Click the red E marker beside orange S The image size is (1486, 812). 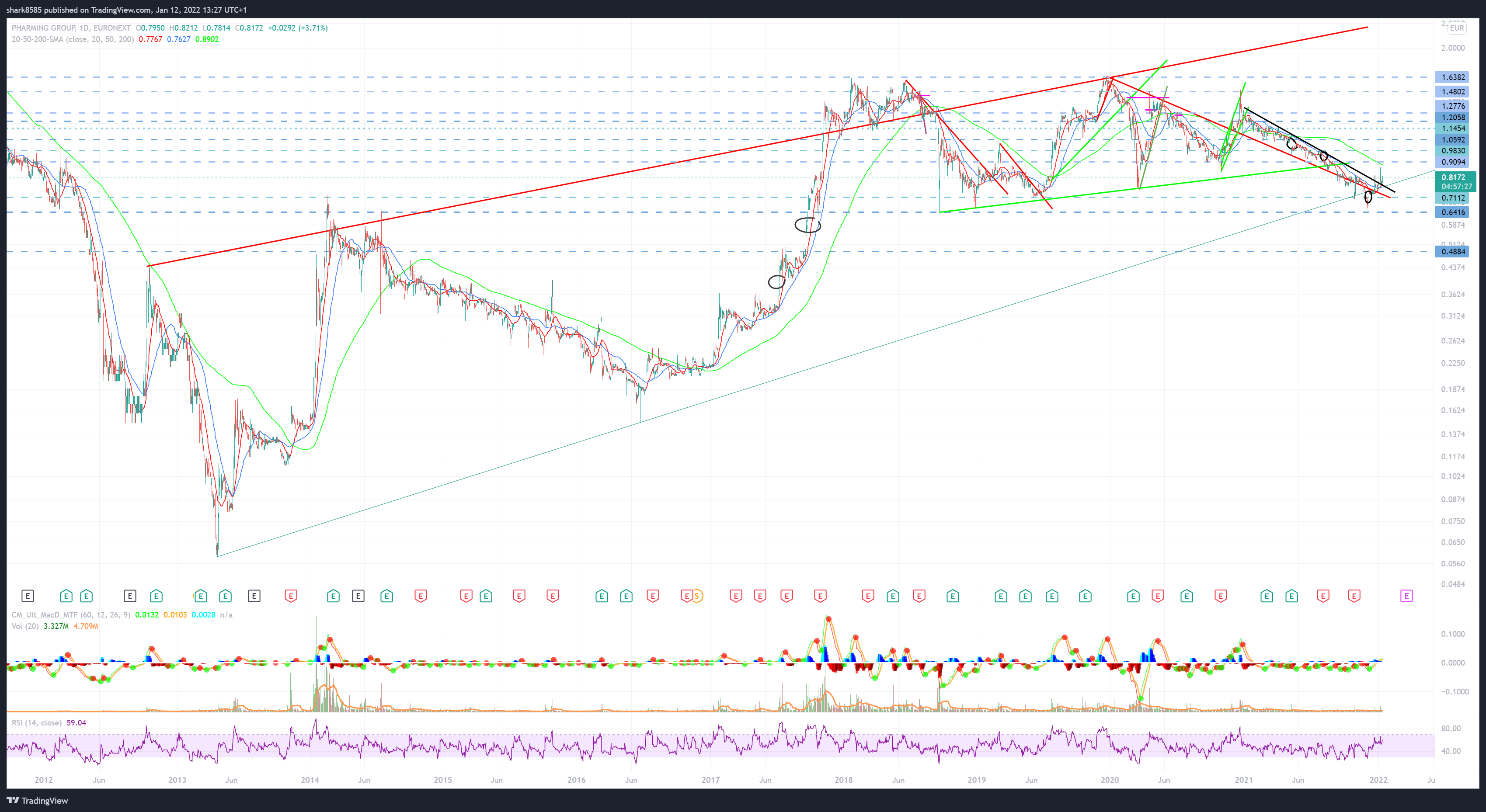pos(686,596)
